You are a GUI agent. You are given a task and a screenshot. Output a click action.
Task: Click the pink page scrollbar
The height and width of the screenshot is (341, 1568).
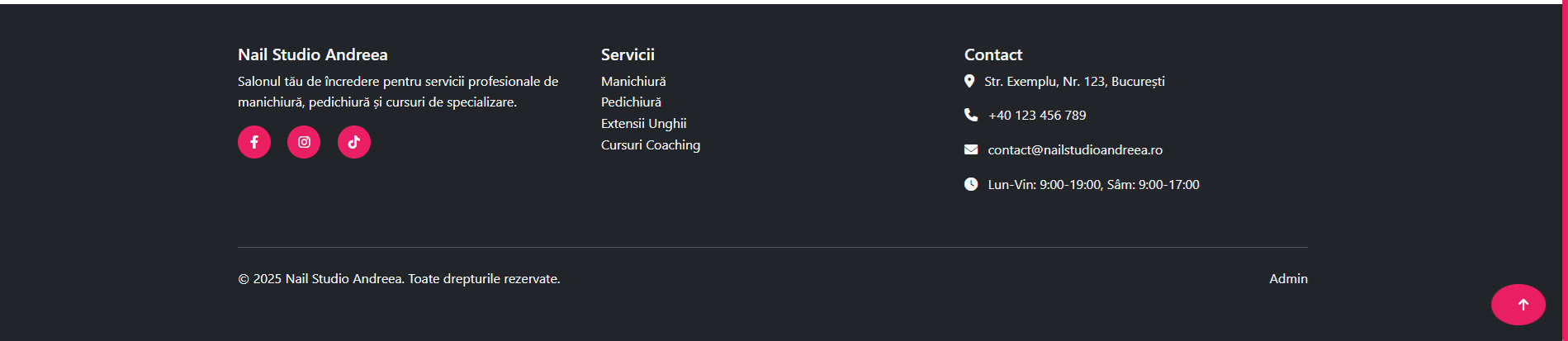tap(1565, 165)
